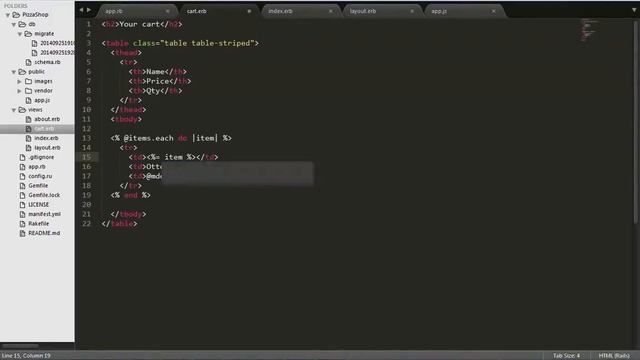Open manifest.yml in the sidebar
The height and width of the screenshot is (360, 640).
coord(44,214)
